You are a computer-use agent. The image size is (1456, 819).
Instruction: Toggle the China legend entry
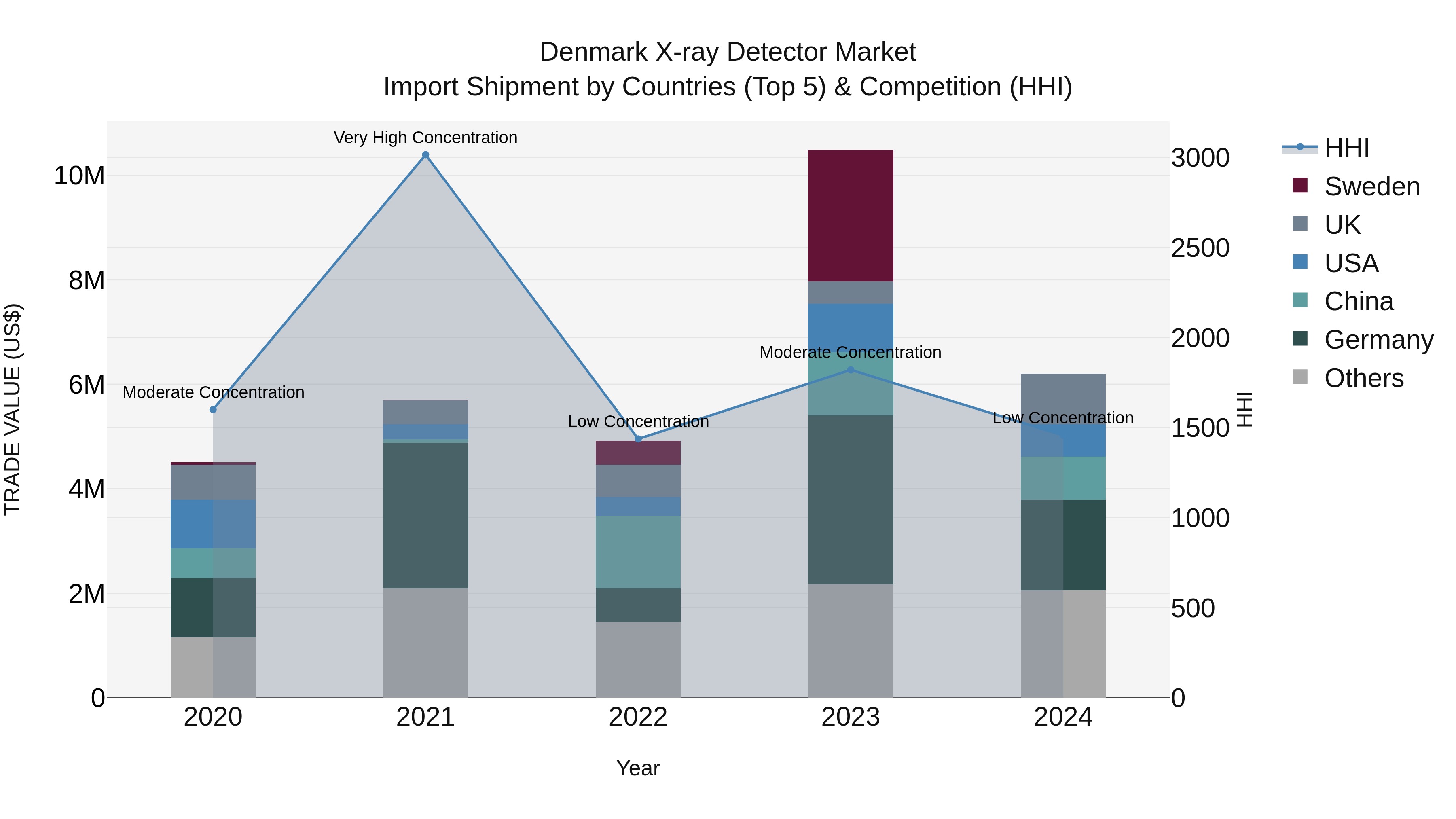click(x=1343, y=301)
